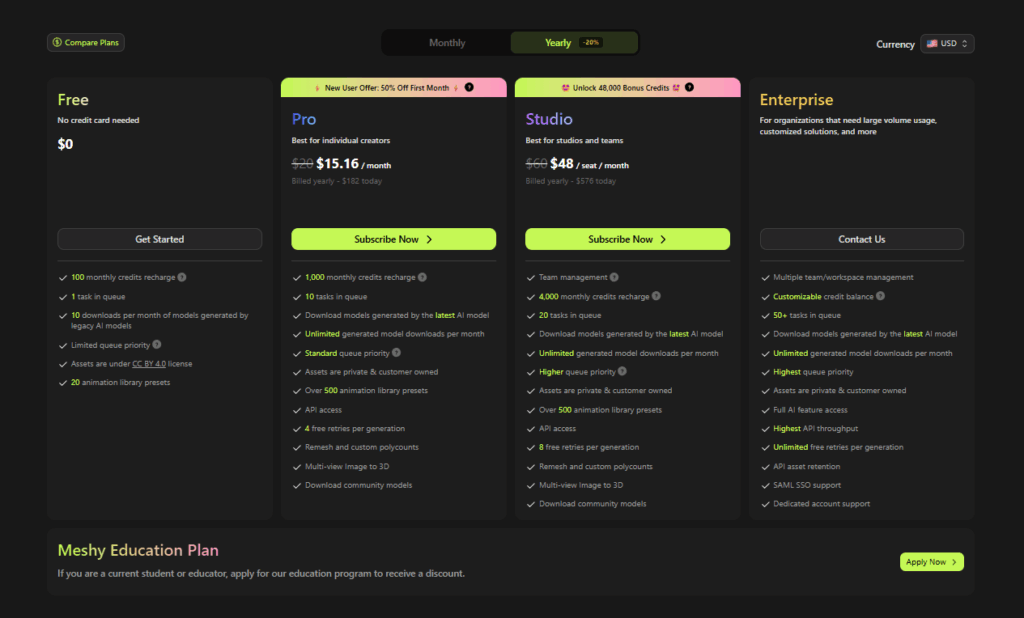Click info icon on New User Offer banner
This screenshot has width=1024, height=618.
point(469,88)
